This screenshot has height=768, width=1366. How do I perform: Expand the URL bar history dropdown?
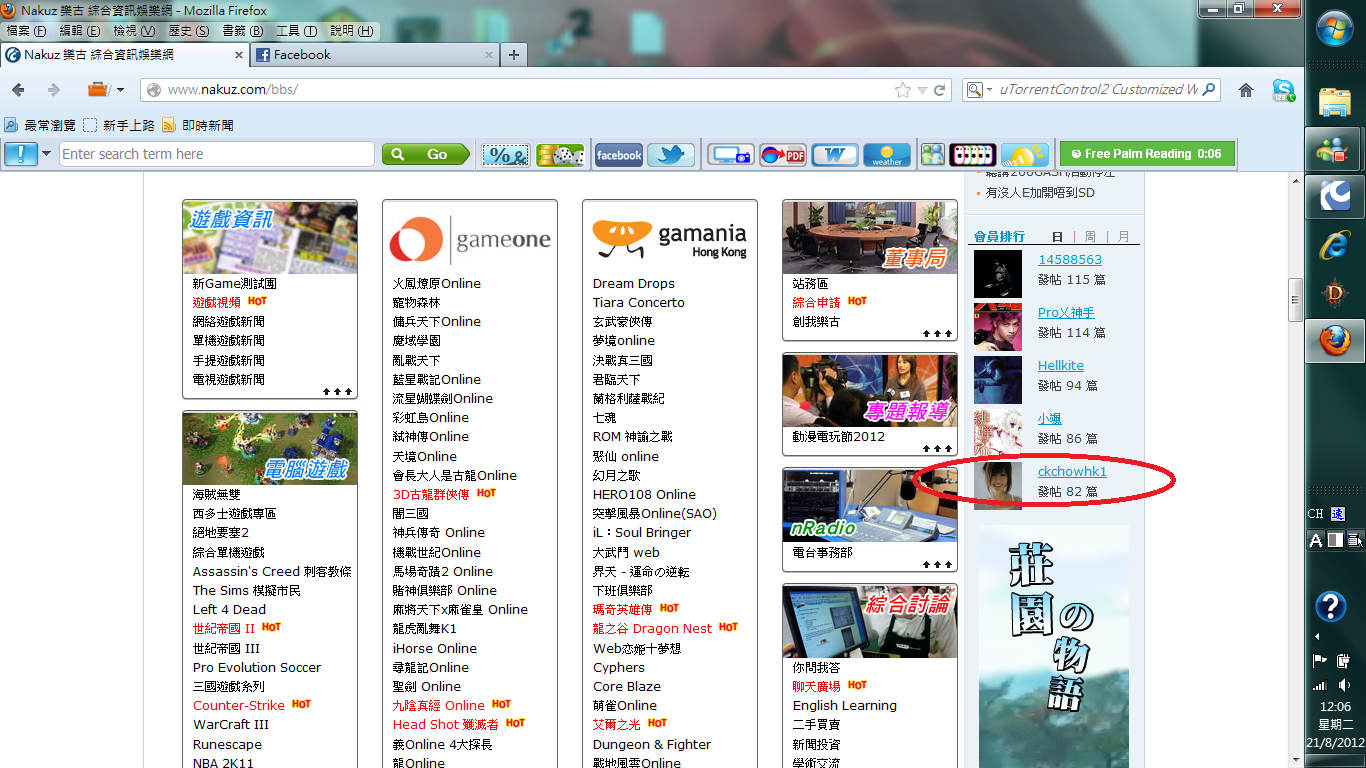pyautogui.click(x=922, y=90)
